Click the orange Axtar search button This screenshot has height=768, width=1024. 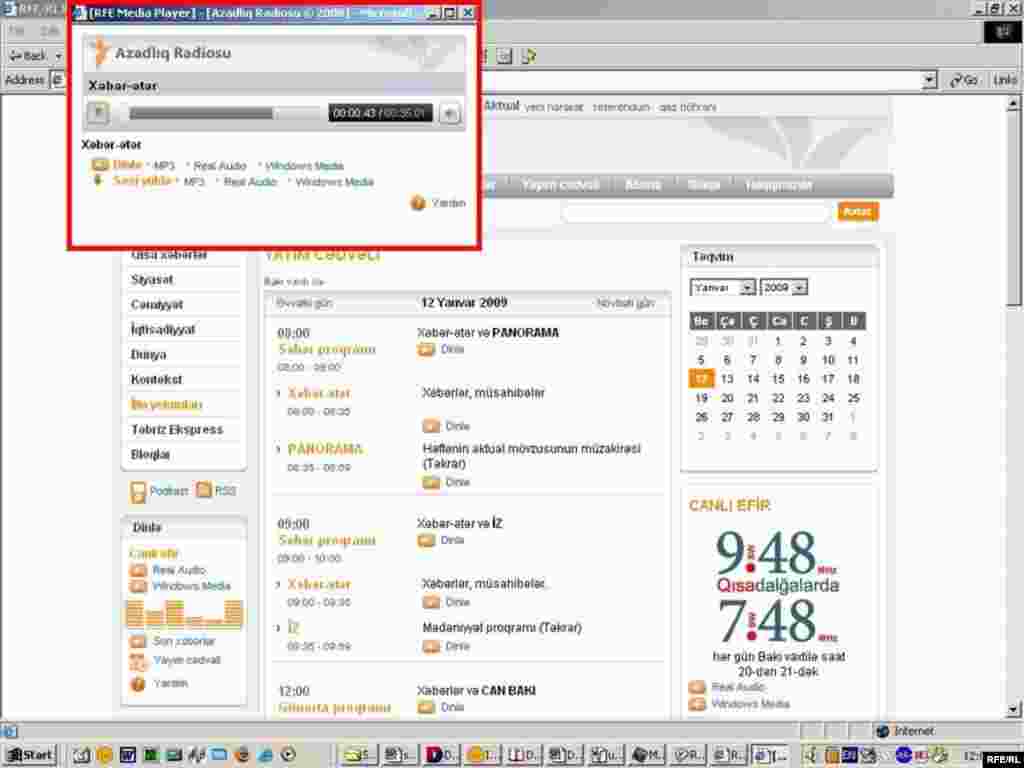(858, 211)
